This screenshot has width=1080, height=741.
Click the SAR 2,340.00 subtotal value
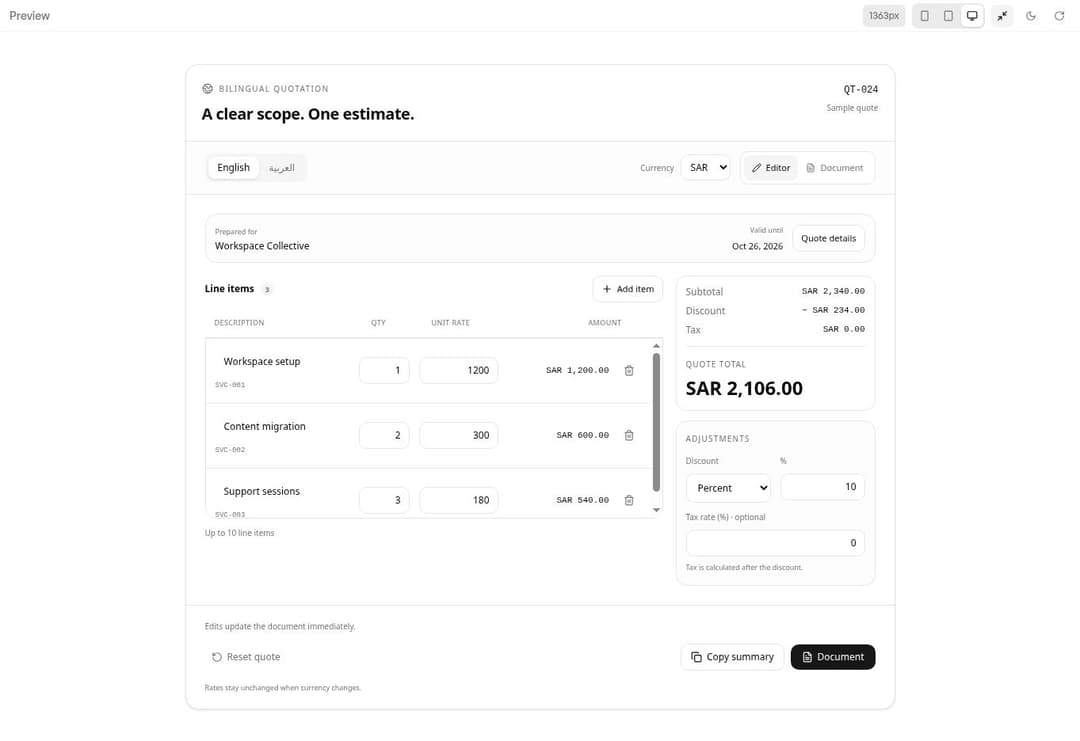[x=833, y=291]
